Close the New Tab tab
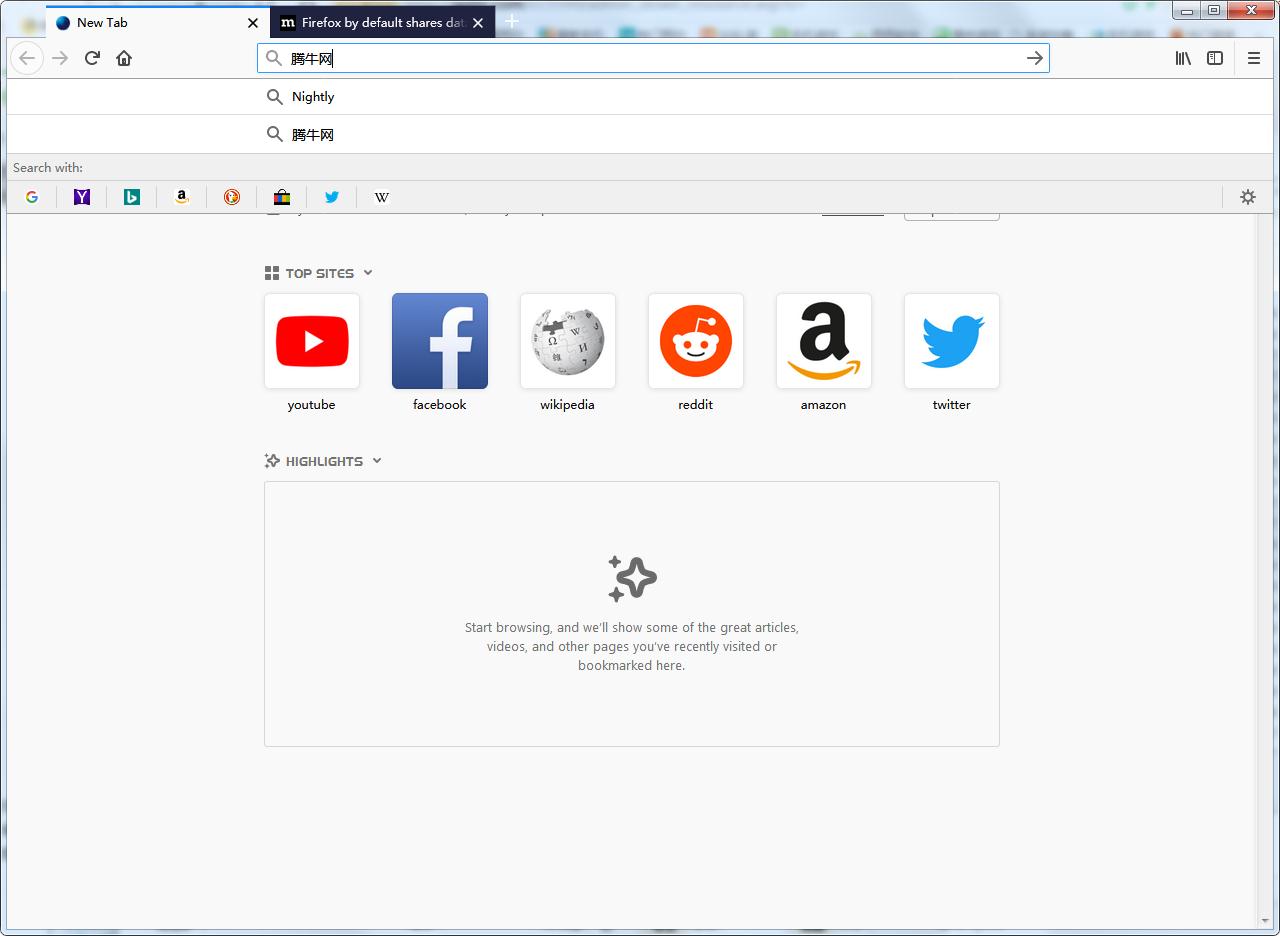Viewport: 1280px width, 936px height. pyautogui.click(x=253, y=22)
